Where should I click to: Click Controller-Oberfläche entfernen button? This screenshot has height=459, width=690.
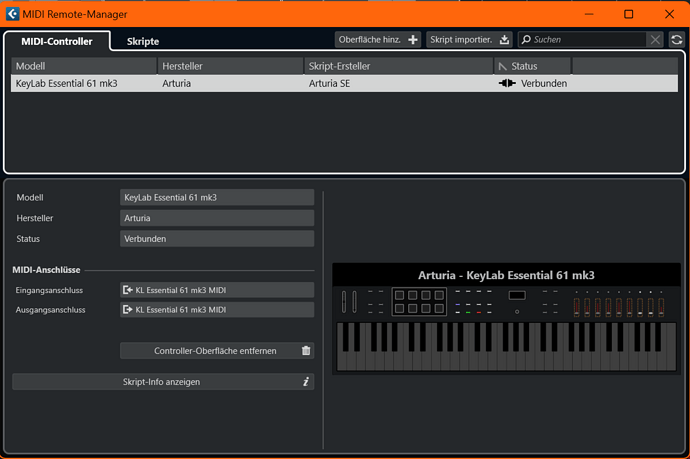point(217,351)
